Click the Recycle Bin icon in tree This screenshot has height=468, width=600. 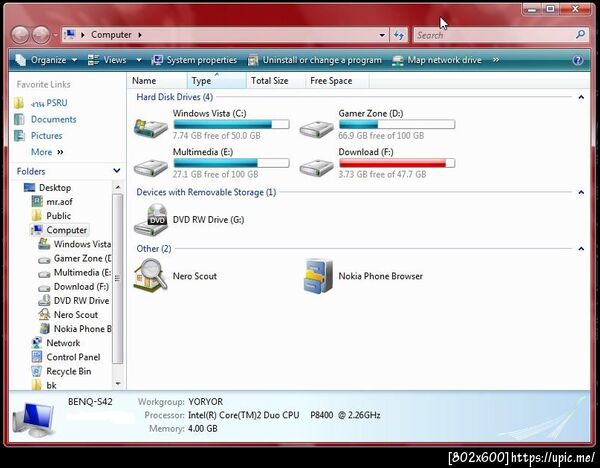tap(37, 371)
